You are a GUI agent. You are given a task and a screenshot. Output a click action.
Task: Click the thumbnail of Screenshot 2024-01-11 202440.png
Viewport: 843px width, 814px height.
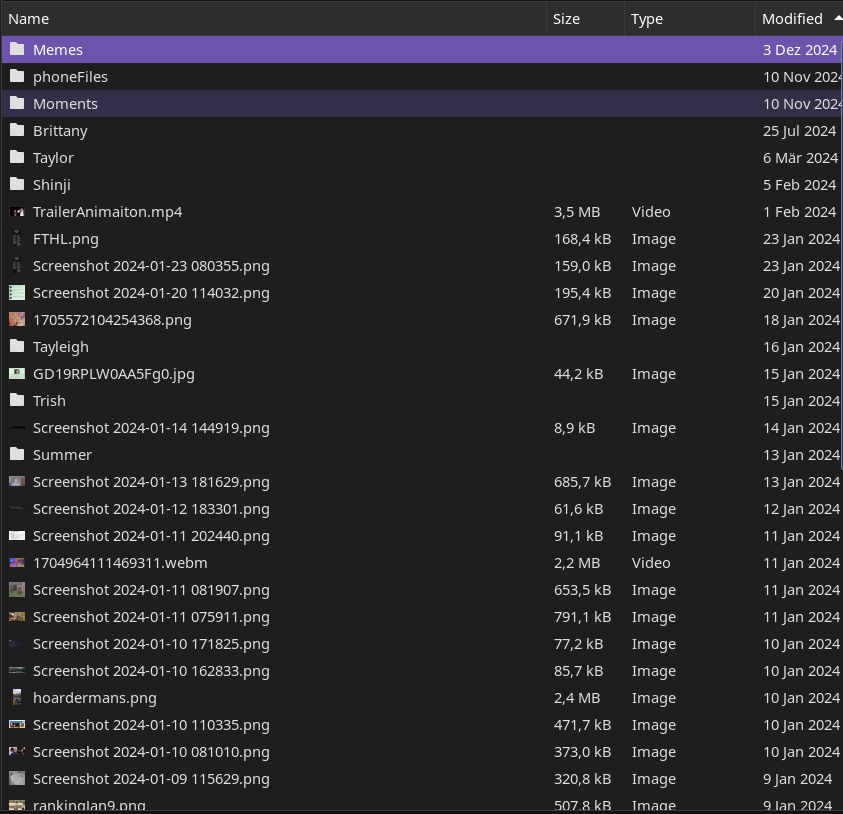17,535
